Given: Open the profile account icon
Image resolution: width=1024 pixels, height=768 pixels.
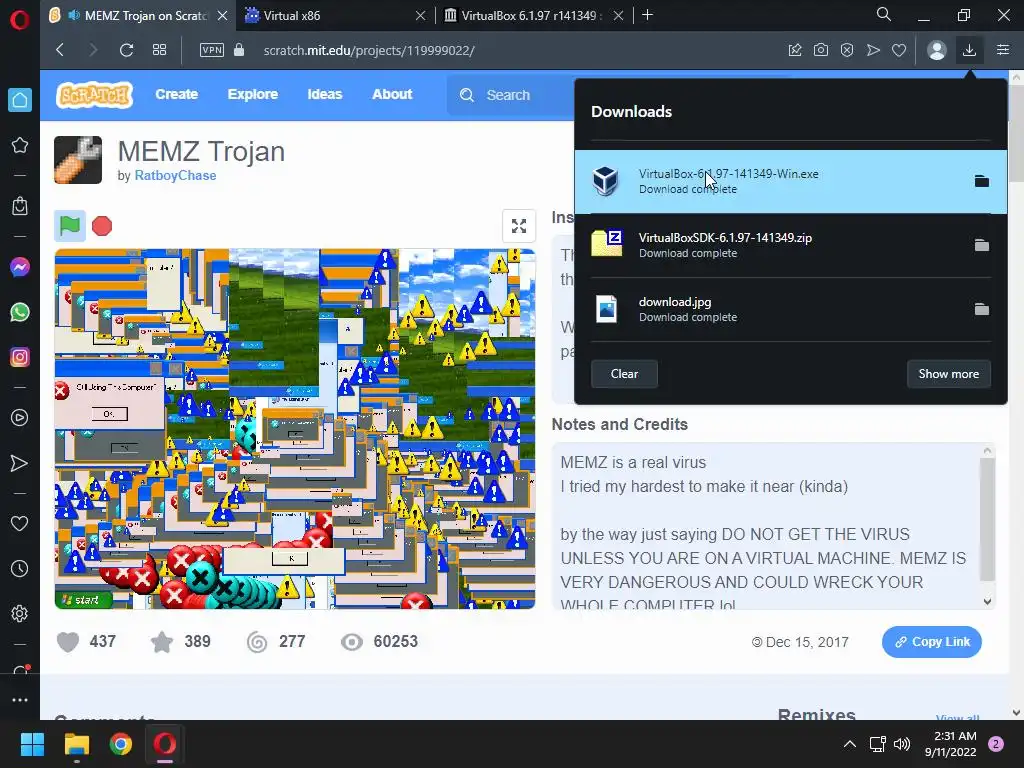Looking at the screenshot, I should coord(936,50).
